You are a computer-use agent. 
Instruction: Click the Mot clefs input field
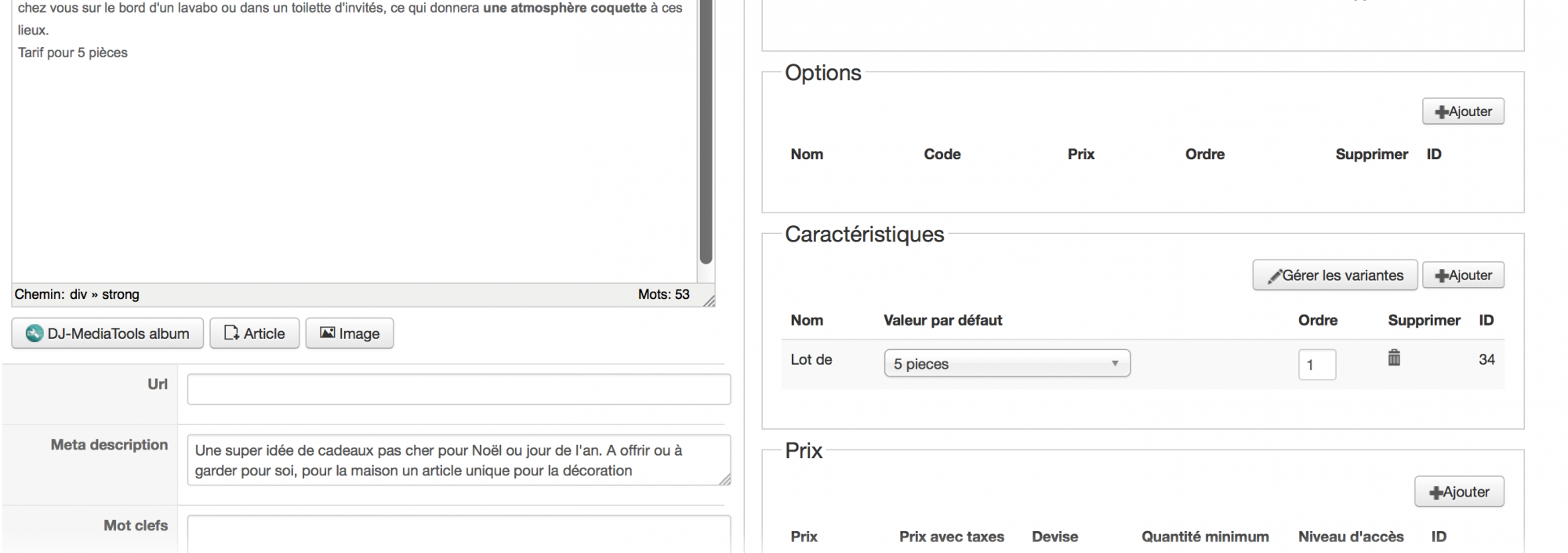459,533
